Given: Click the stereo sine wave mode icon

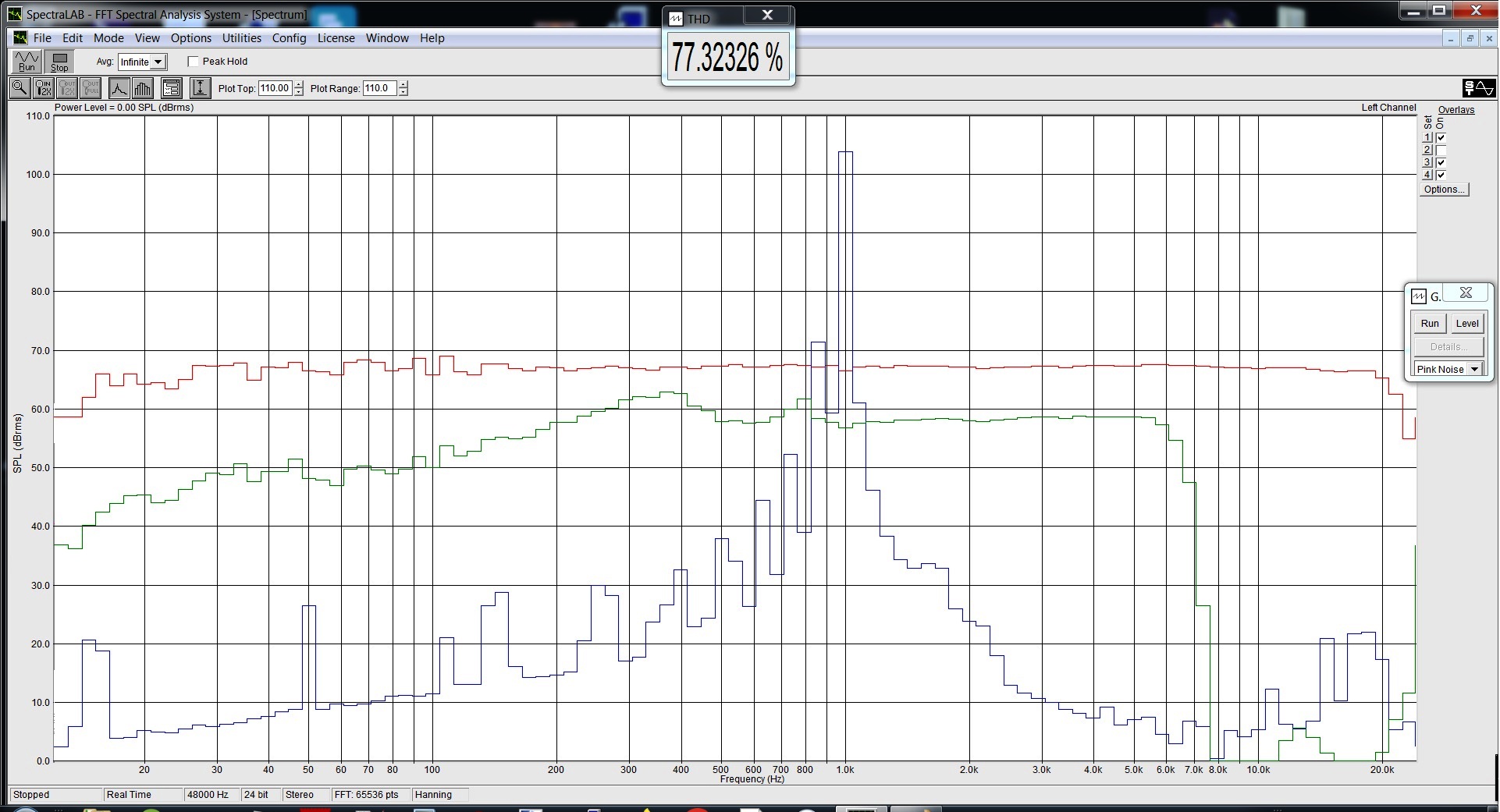Looking at the screenshot, I should [x=1479, y=88].
